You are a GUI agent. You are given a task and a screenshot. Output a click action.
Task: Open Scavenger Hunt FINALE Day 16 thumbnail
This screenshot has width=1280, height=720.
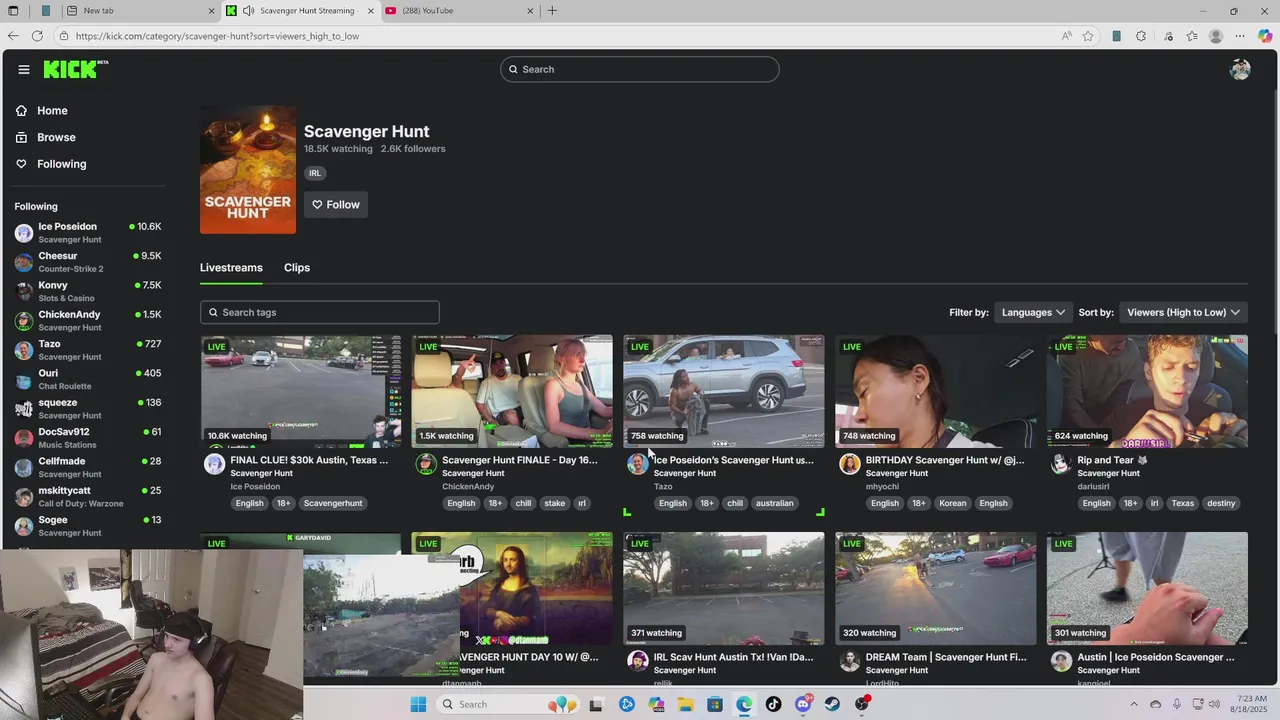pyautogui.click(x=512, y=391)
